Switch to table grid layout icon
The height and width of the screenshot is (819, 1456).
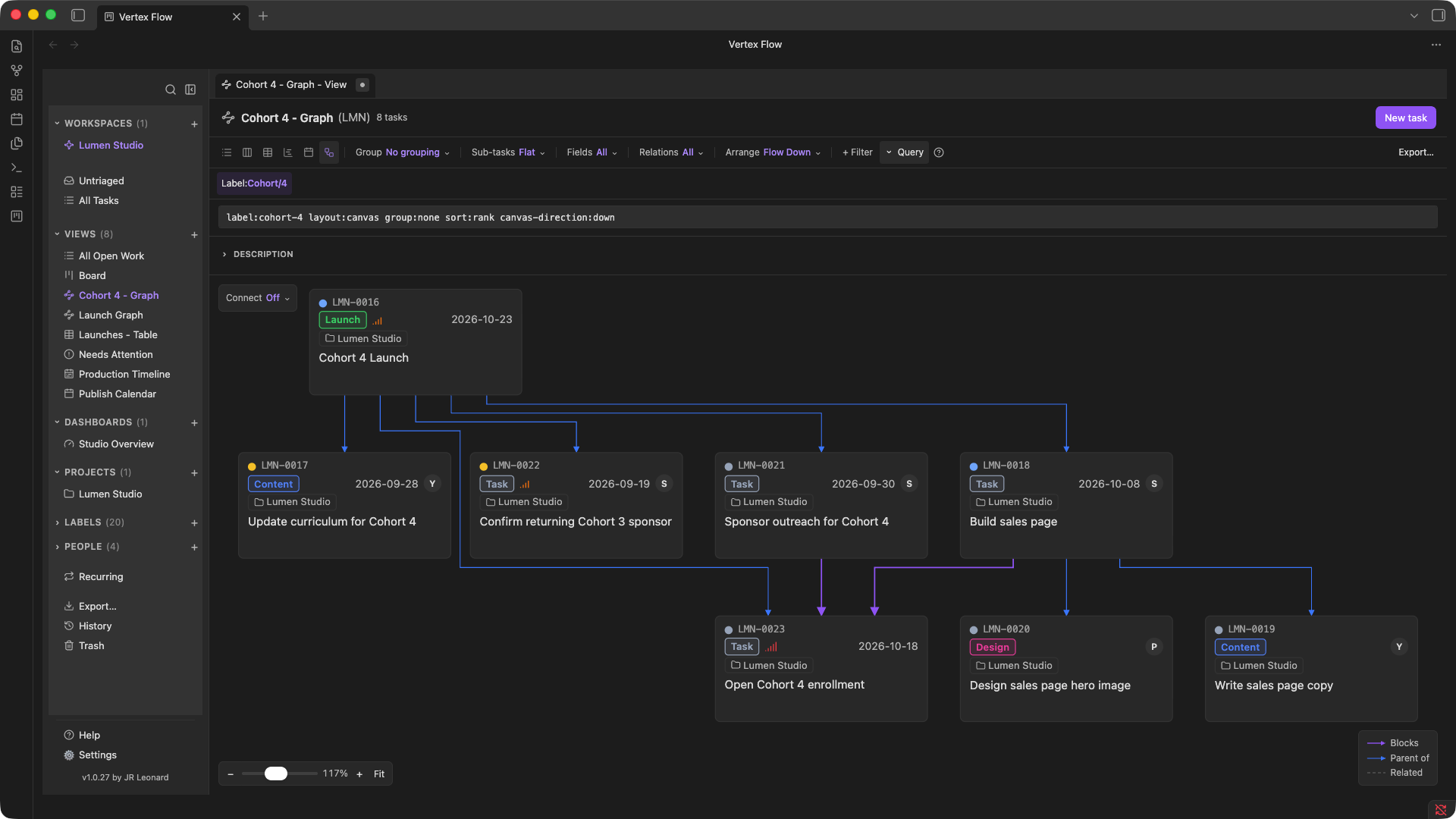268,152
